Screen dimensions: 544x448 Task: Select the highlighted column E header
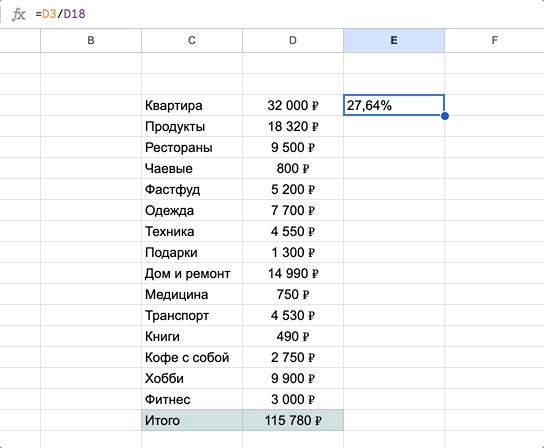pyautogui.click(x=394, y=41)
